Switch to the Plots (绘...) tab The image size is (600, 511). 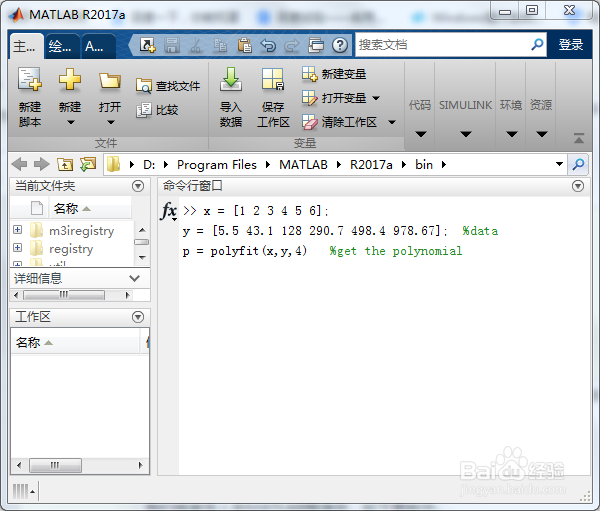point(61,46)
